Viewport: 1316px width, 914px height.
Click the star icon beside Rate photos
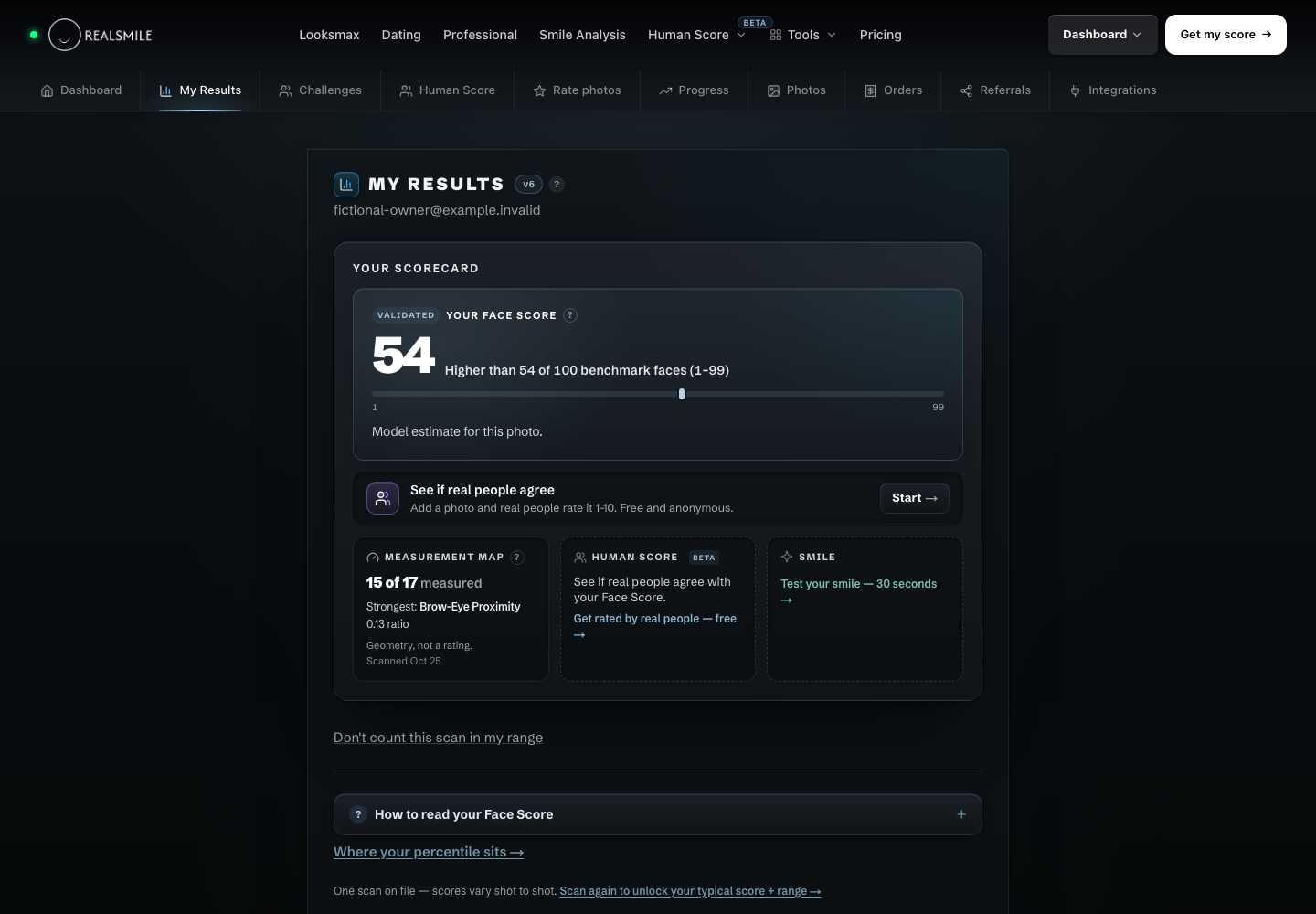(x=539, y=90)
